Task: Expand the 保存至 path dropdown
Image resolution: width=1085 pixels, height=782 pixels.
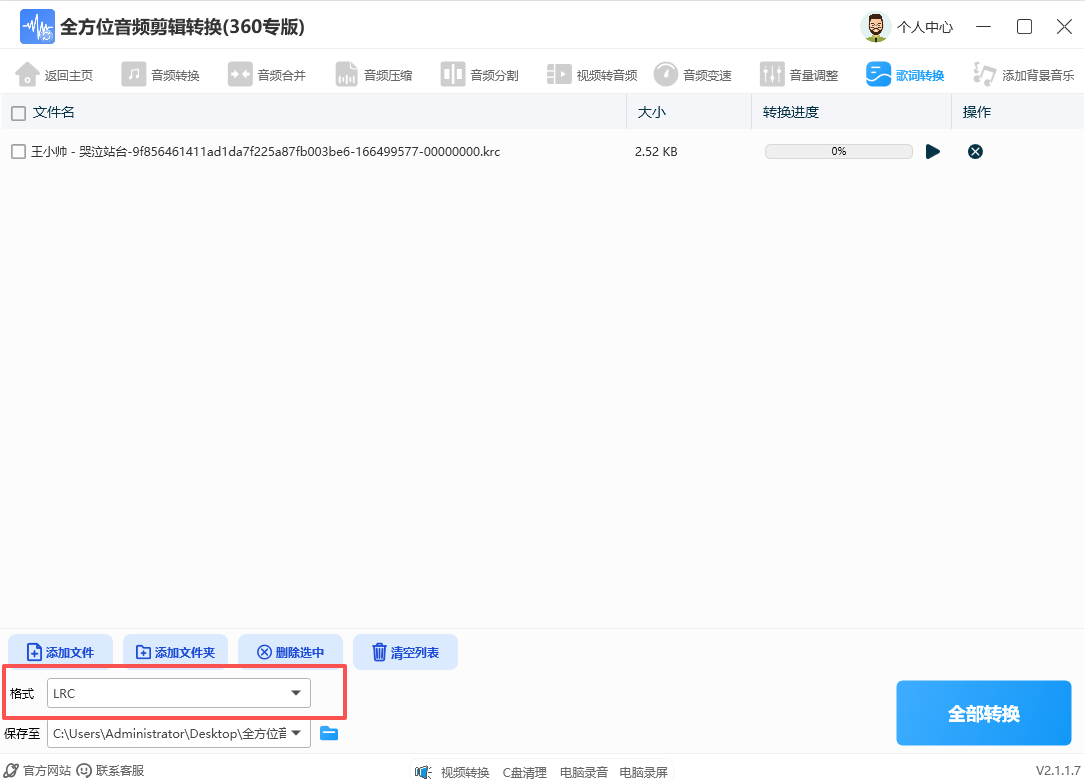Action: [297, 733]
